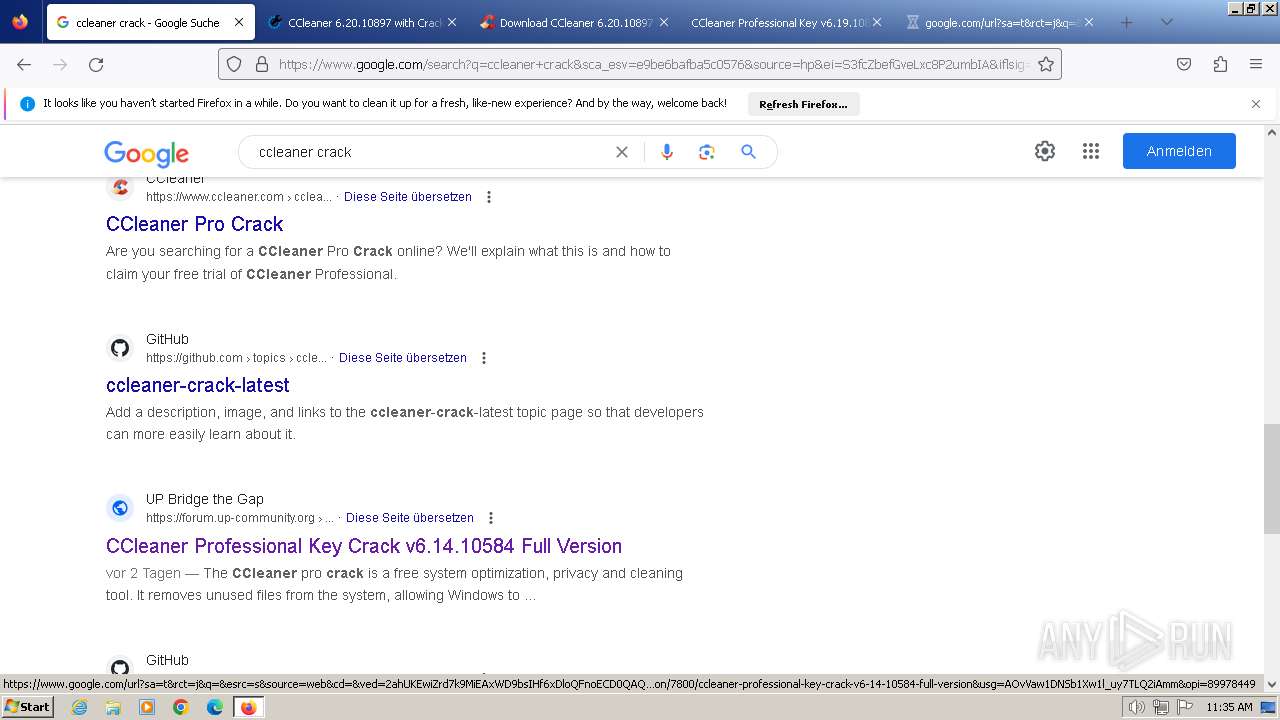Open the extensions panel
Screen dimensions: 1280x720
[1220, 64]
